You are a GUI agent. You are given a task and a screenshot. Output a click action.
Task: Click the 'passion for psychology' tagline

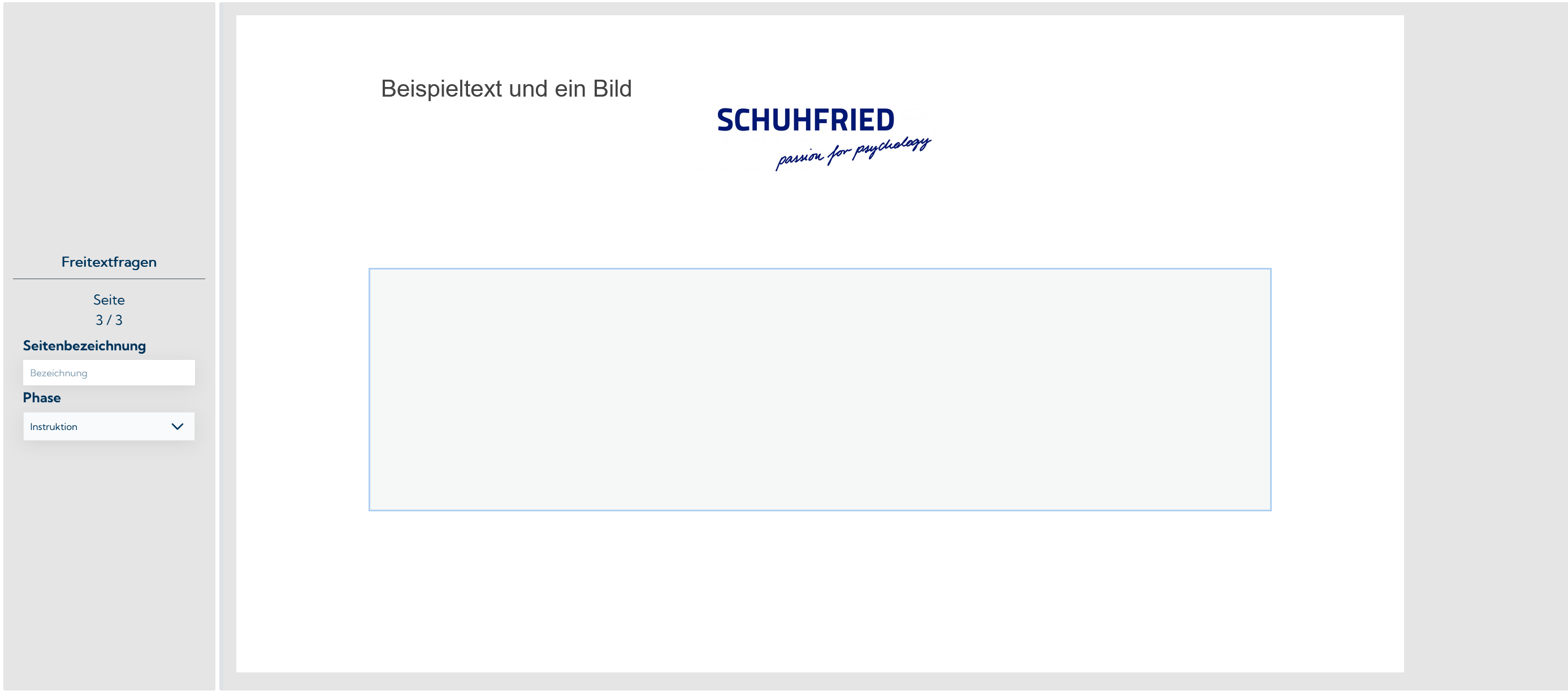pos(852,153)
